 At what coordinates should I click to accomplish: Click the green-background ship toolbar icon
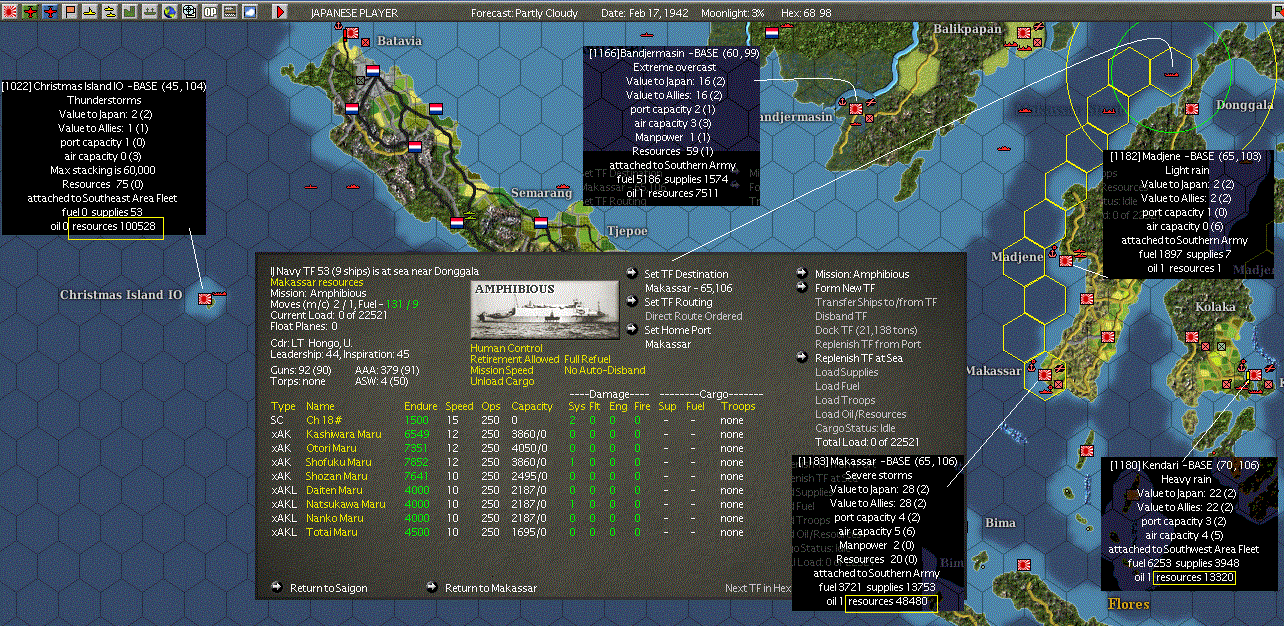click(150, 12)
